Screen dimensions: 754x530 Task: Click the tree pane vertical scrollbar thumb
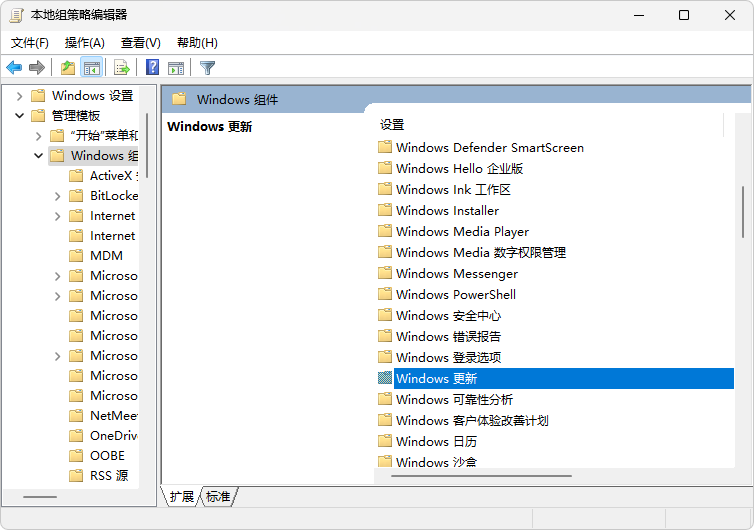point(147,145)
